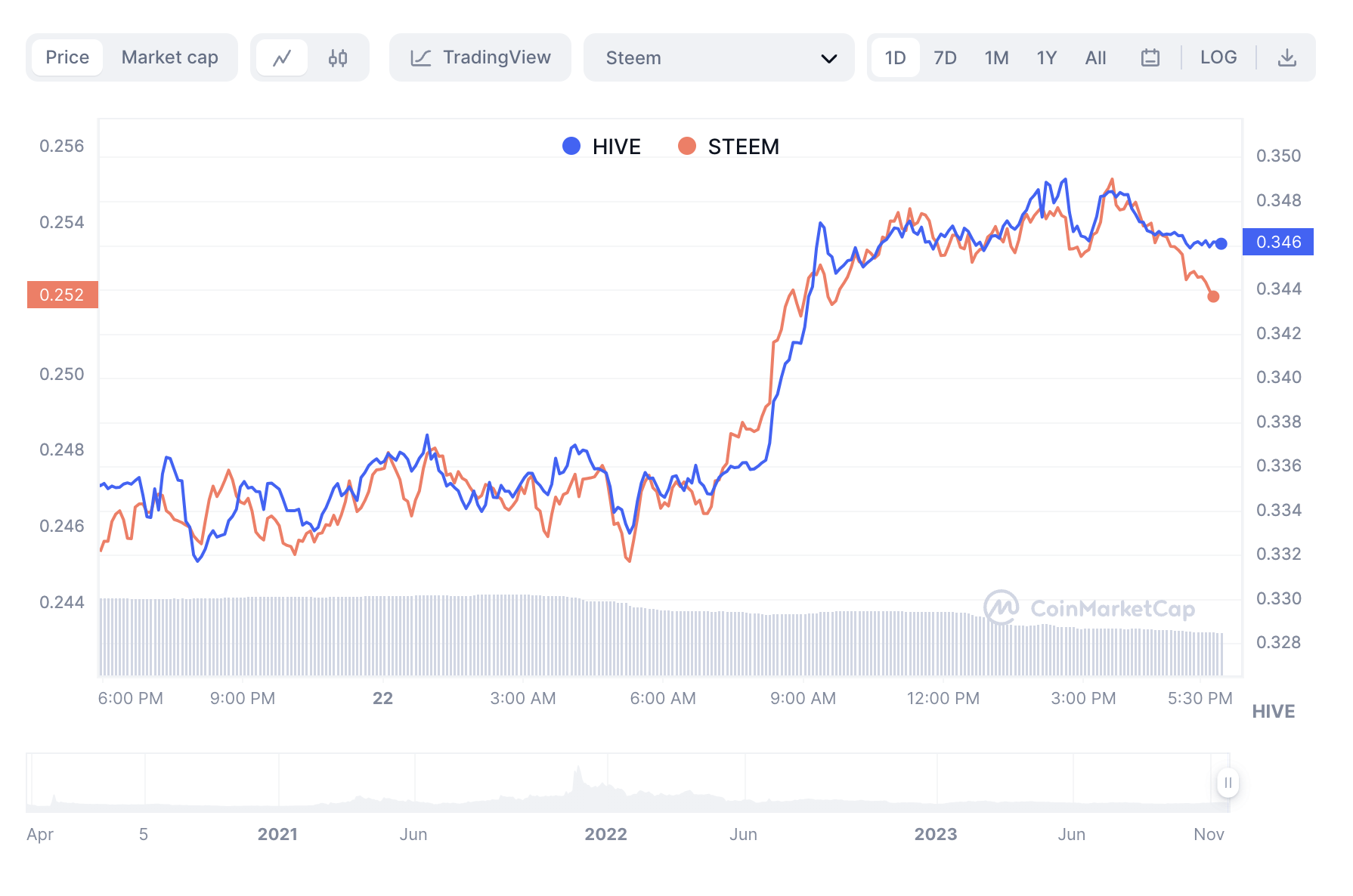This screenshot has height=896, width=1353.
Task: Click the 2022 label on range navigator
Action: [x=605, y=834]
